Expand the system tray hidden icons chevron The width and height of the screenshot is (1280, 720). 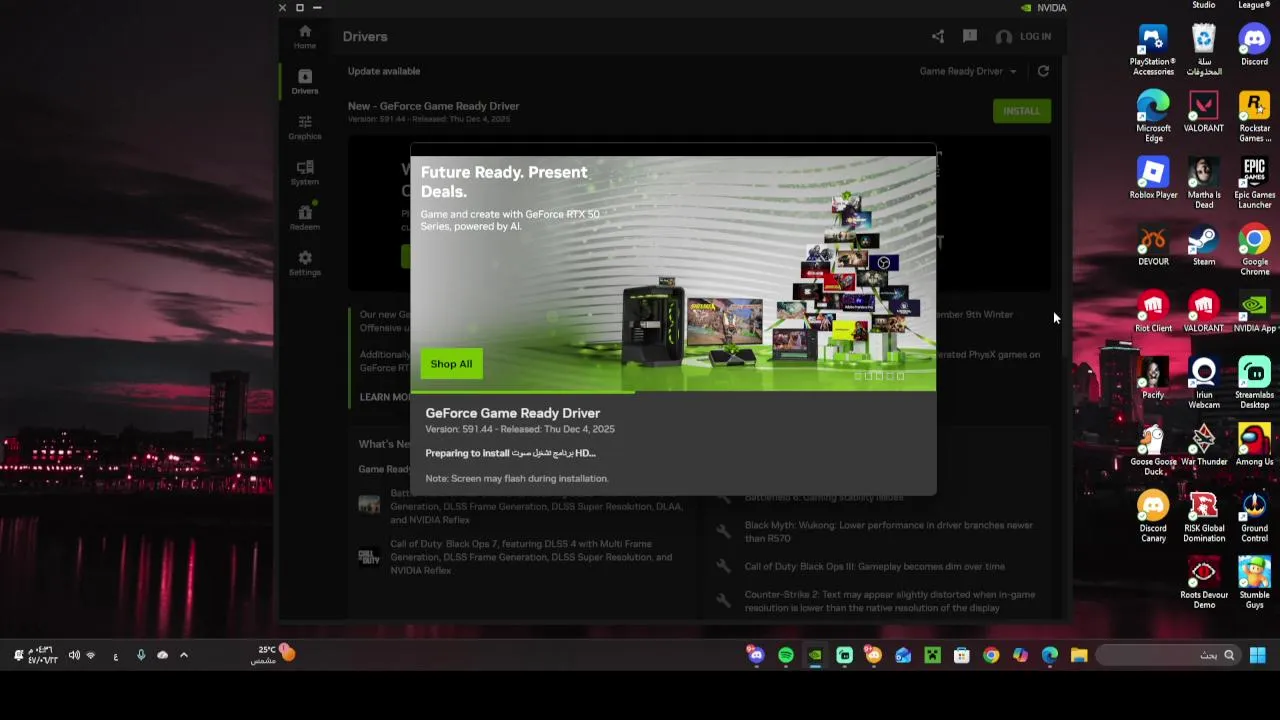(x=184, y=655)
